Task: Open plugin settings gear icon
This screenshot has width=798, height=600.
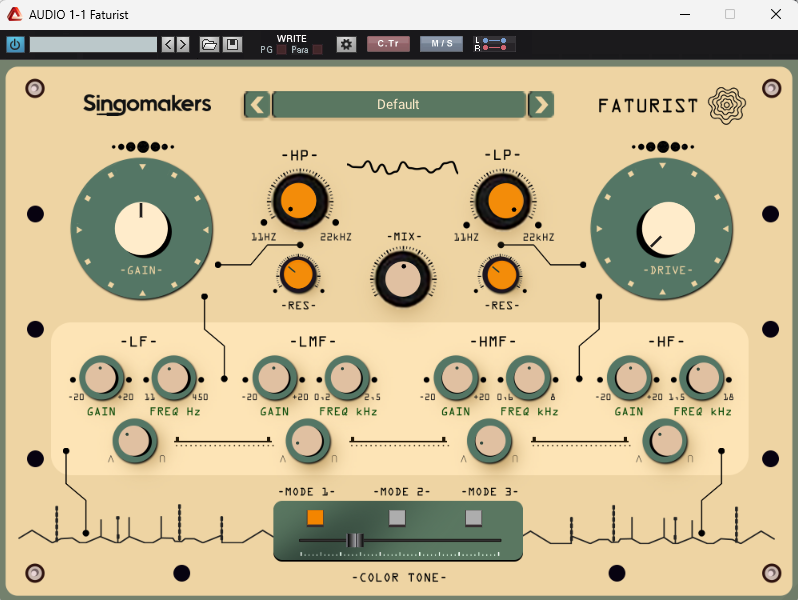Action: [x=346, y=45]
